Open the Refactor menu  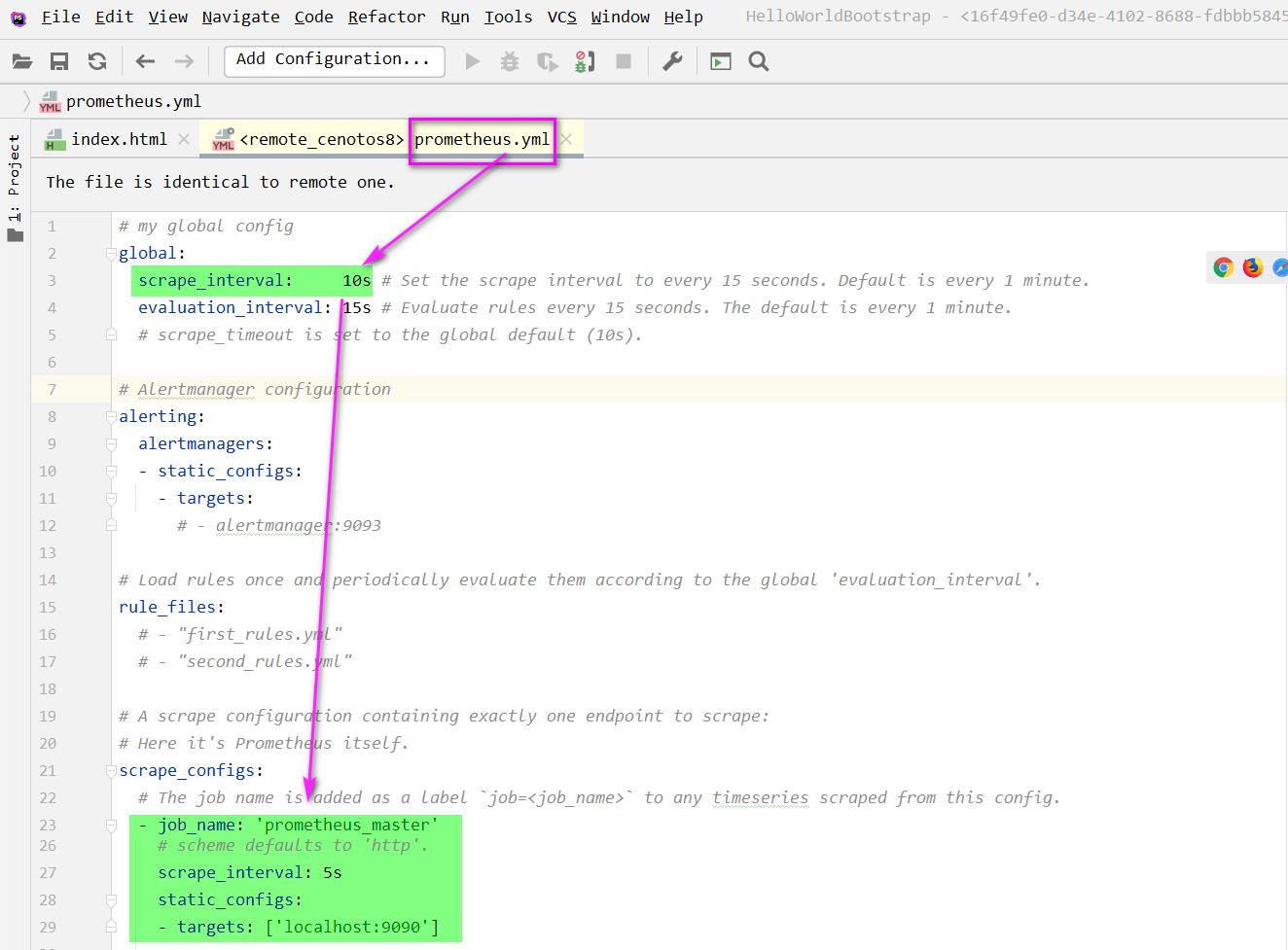(387, 18)
